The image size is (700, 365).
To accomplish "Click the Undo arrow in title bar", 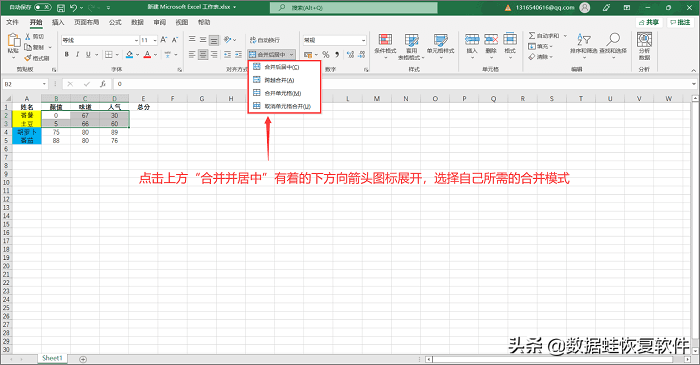I will point(74,8).
